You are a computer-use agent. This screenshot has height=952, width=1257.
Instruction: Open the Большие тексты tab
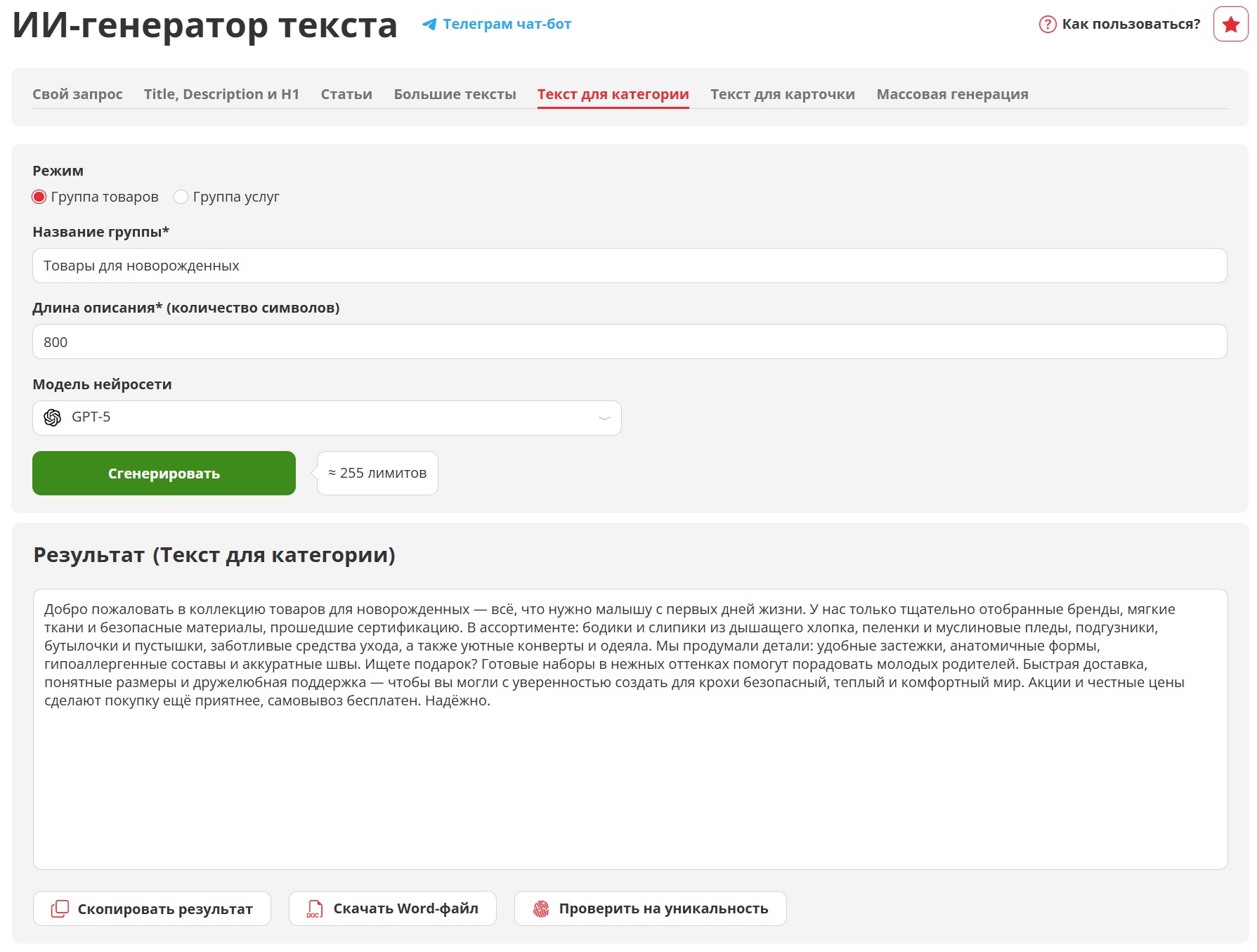pos(455,94)
